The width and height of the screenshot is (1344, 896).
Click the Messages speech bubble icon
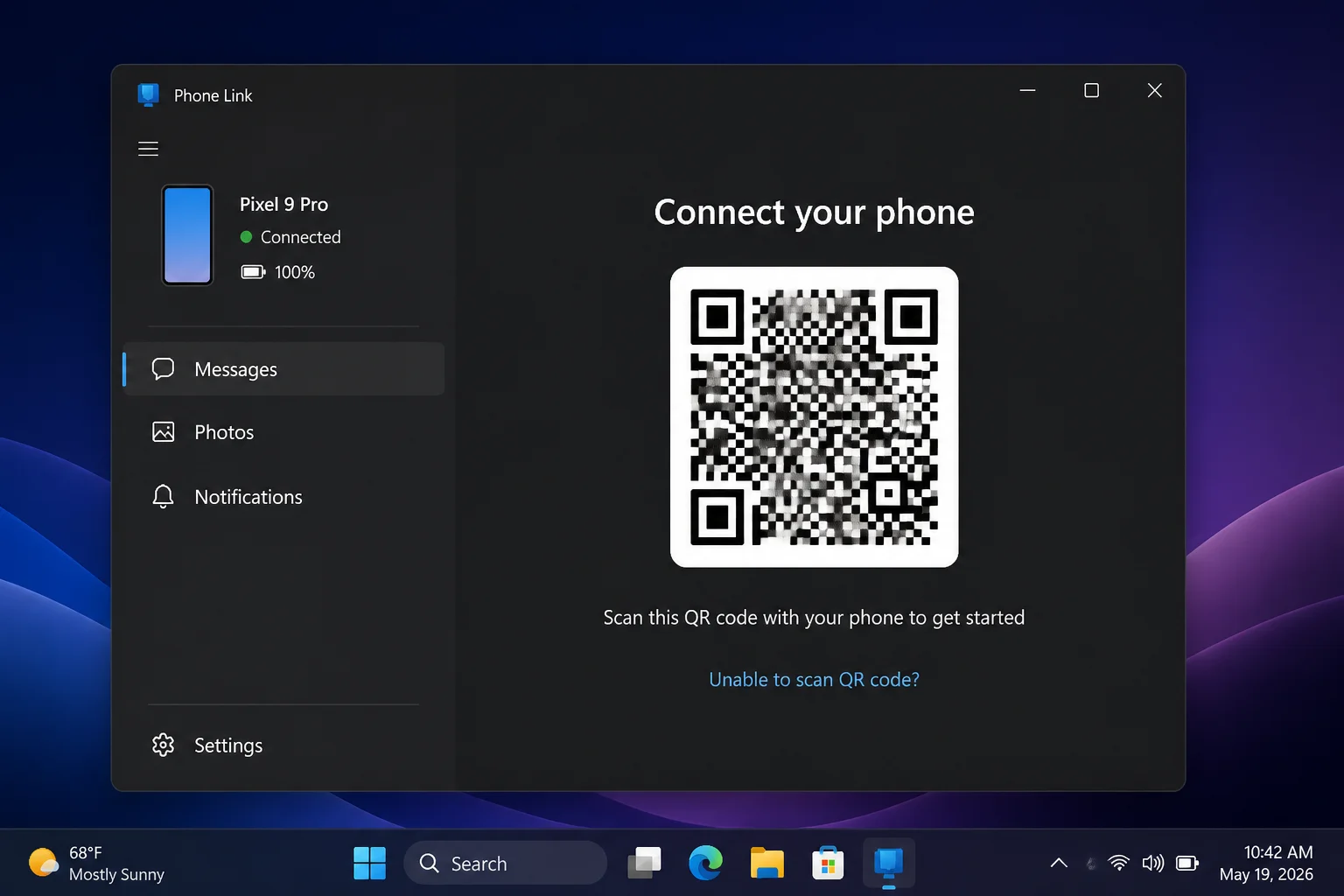click(163, 369)
